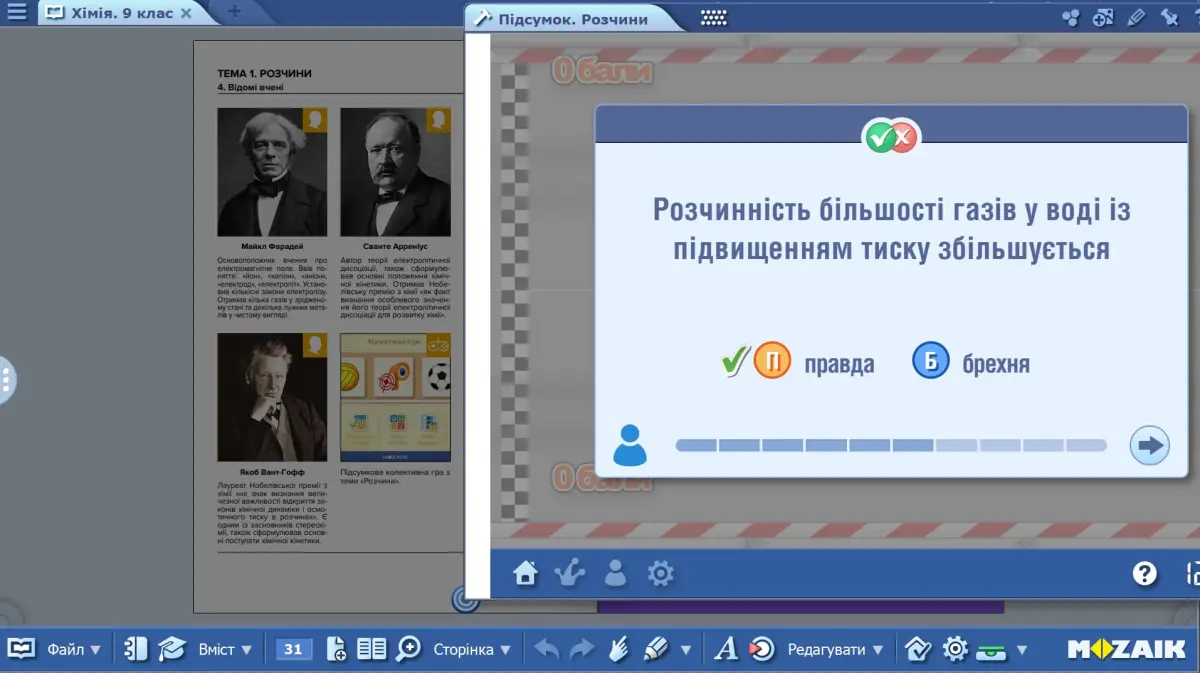The width and height of the screenshot is (1200, 673).
Task: Click the quiz progress bar
Action: (x=891, y=445)
